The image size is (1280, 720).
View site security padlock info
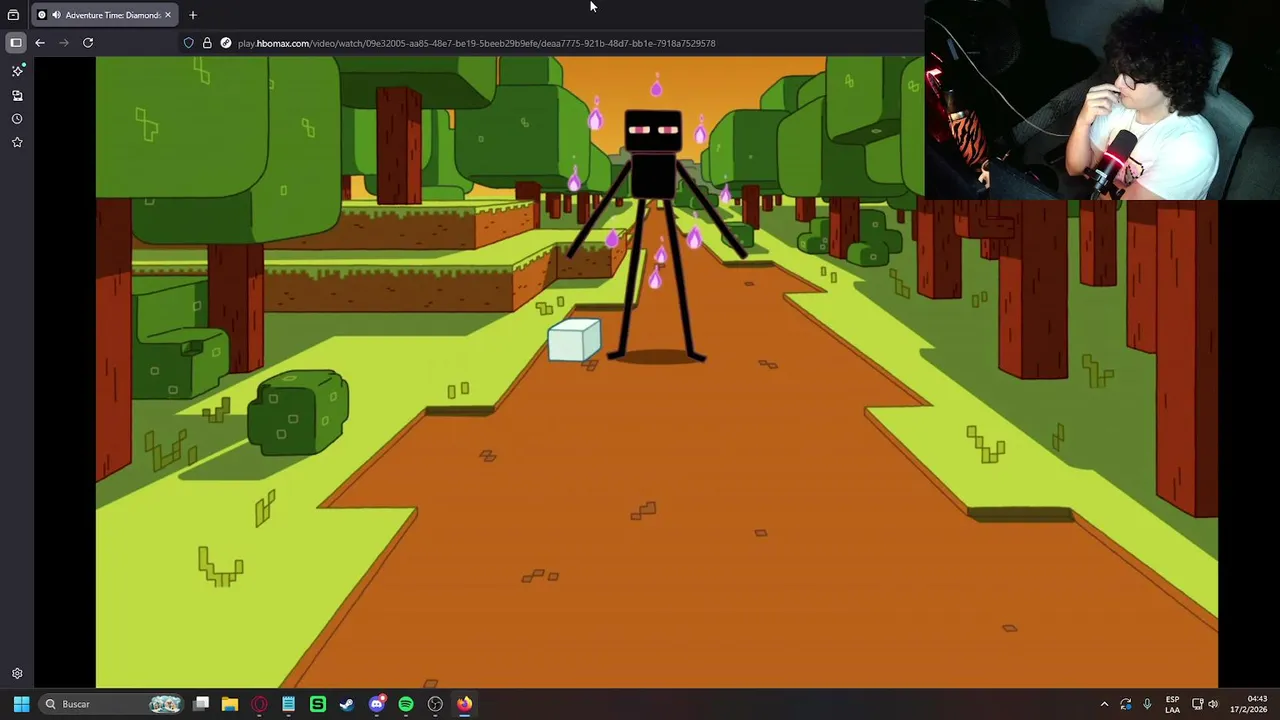pyautogui.click(x=207, y=43)
